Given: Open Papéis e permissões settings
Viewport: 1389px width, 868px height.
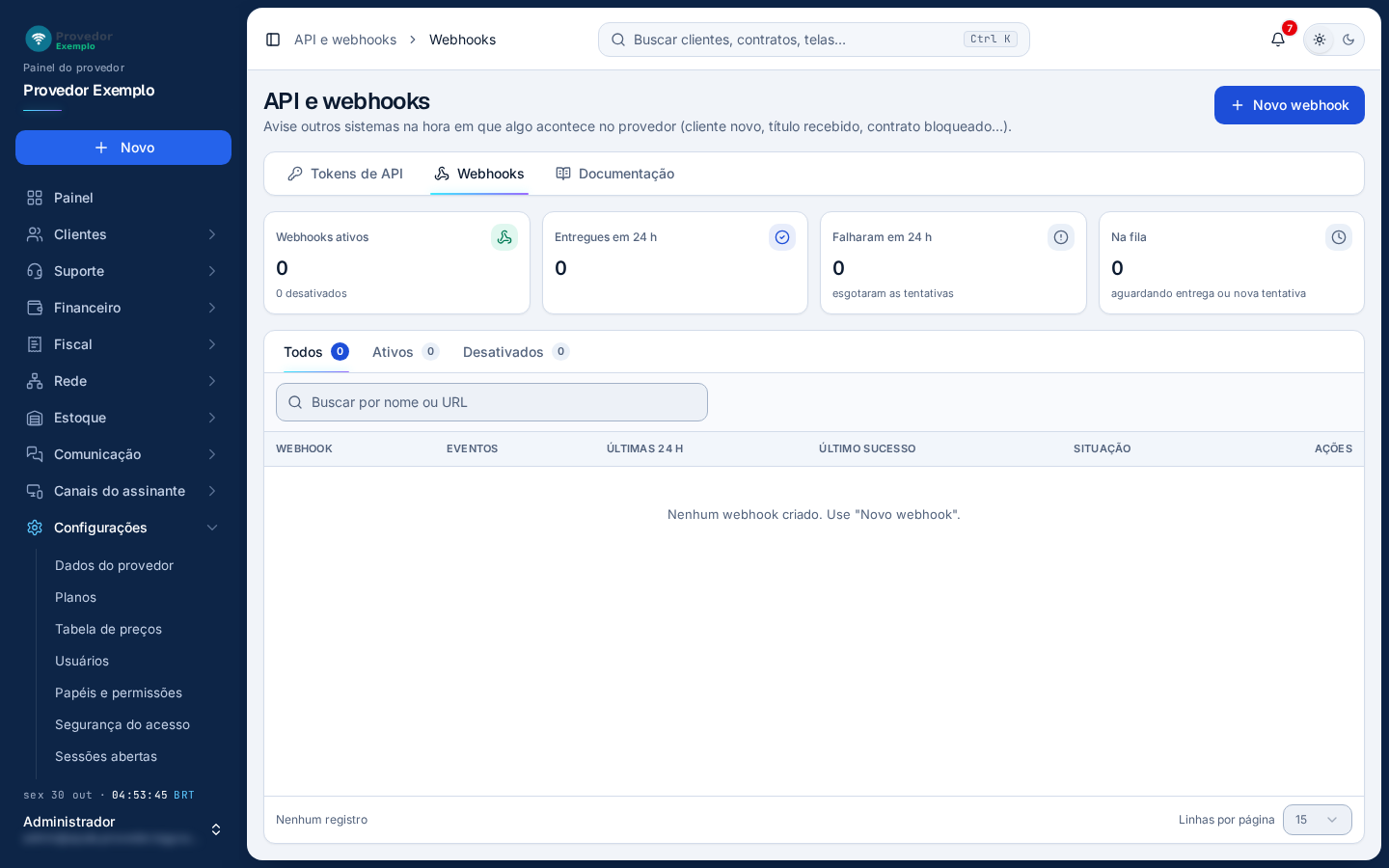Looking at the screenshot, I should (x=119, y=692).
